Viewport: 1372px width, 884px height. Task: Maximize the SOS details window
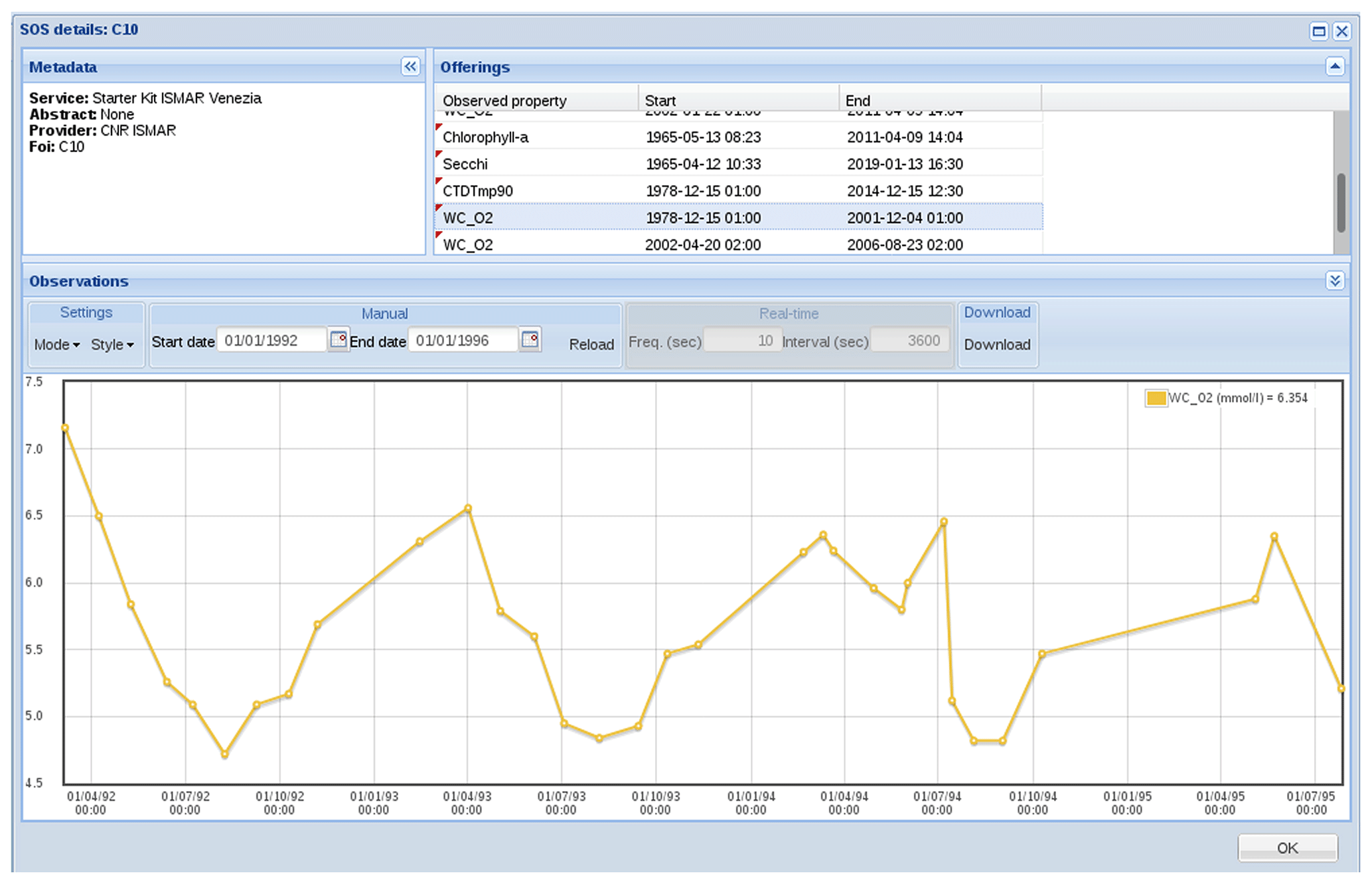click(x=1319, y=31)
